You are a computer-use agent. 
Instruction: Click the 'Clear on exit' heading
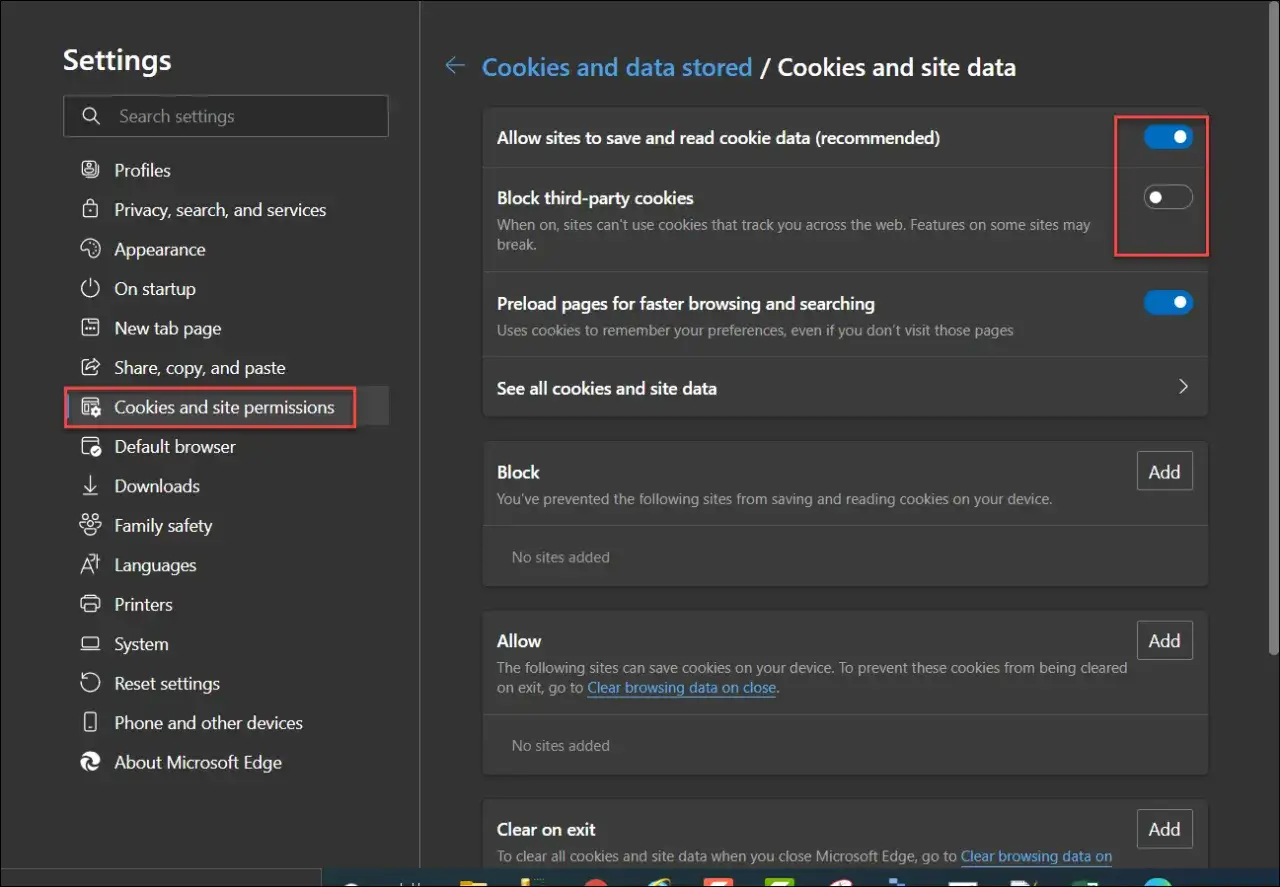tap(546, 829)
